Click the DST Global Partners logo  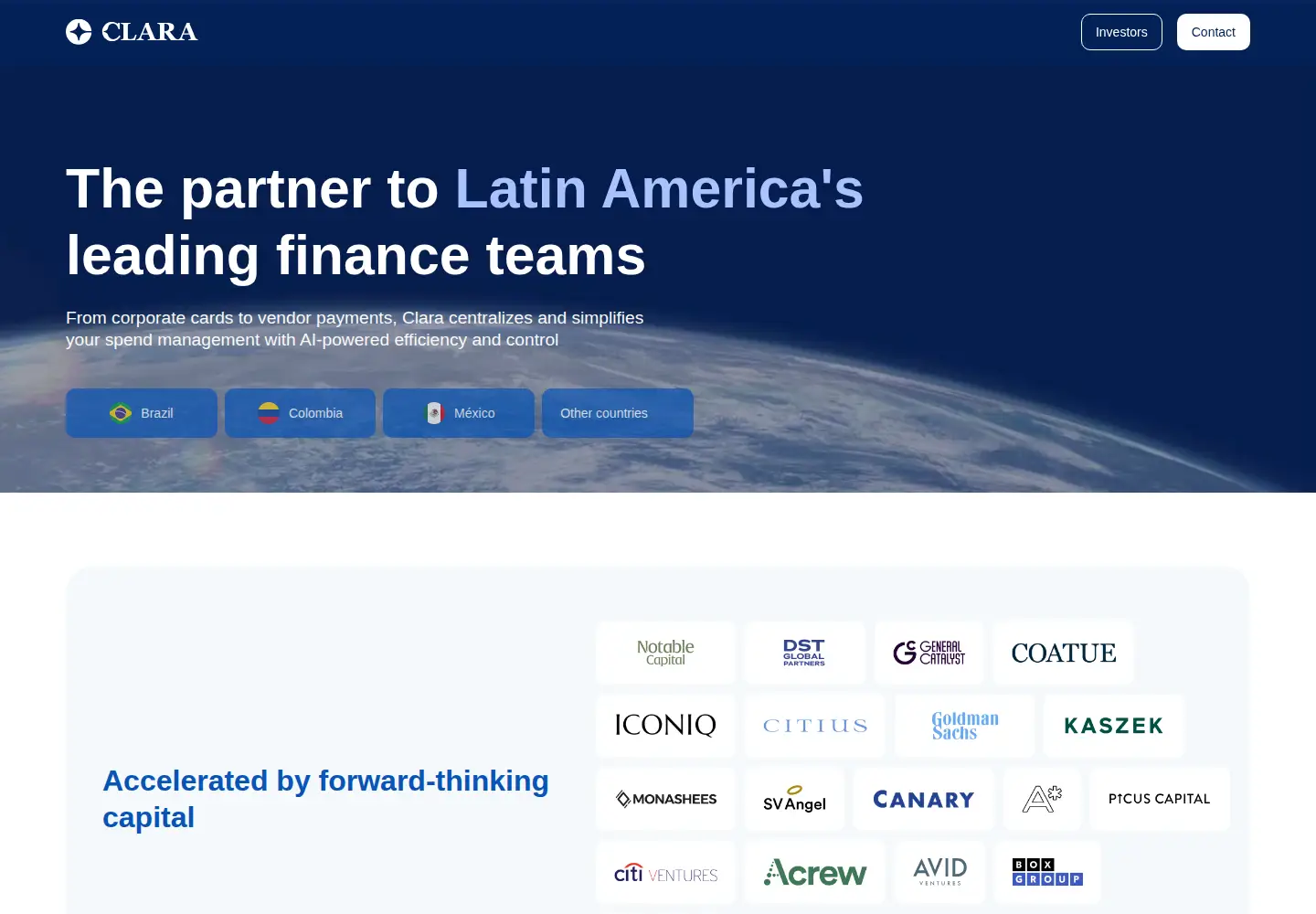804,653
